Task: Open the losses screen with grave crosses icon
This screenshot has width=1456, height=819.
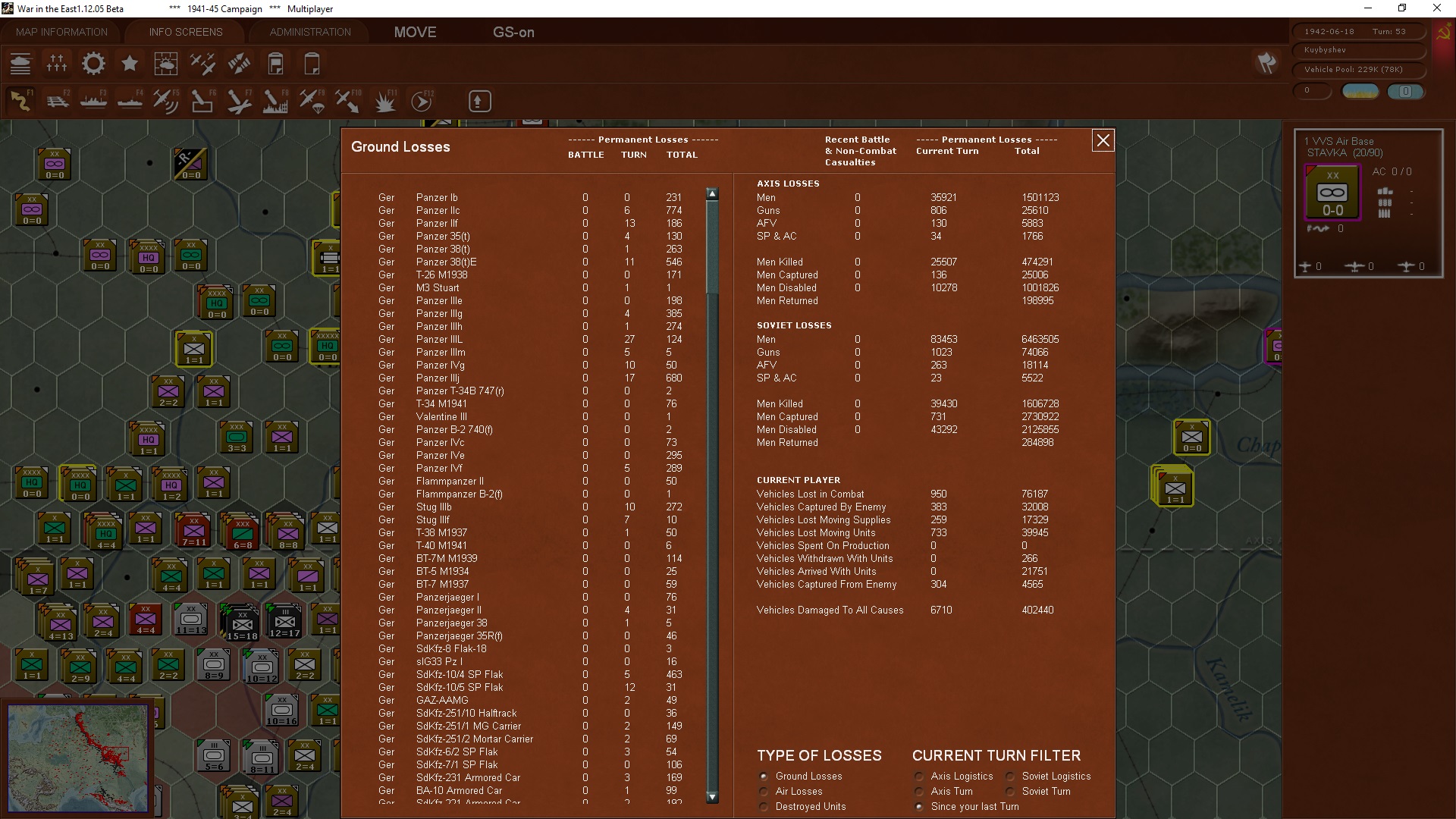Action: [57, 64]
